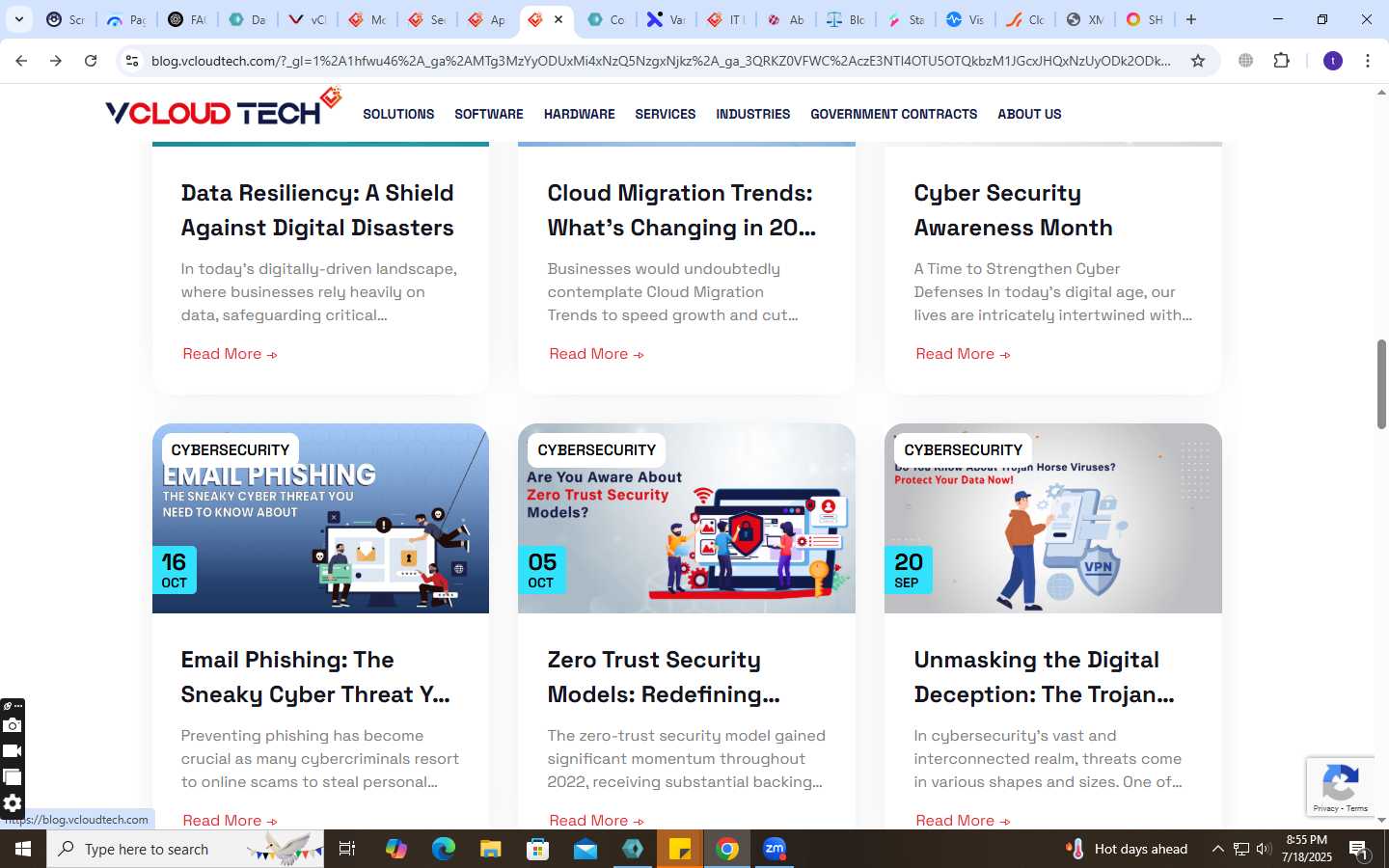Reload the current page
The image size is (1389, 868).
tap(91, 61)
